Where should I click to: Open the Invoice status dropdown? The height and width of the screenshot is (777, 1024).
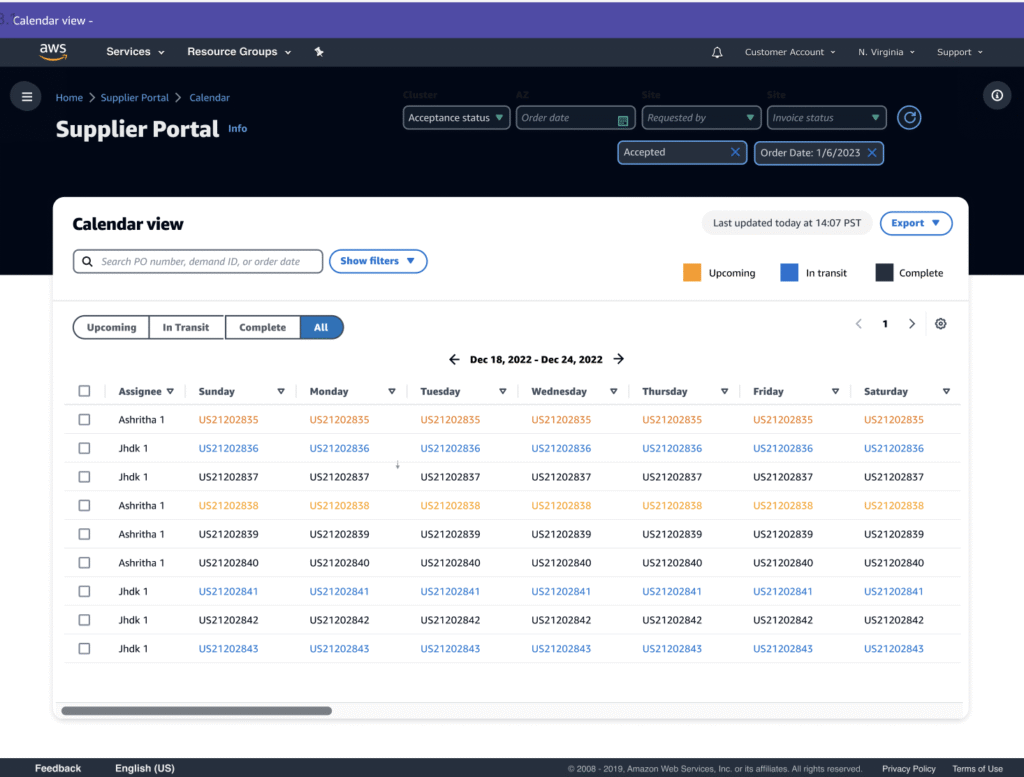click(x=827, y=118)
